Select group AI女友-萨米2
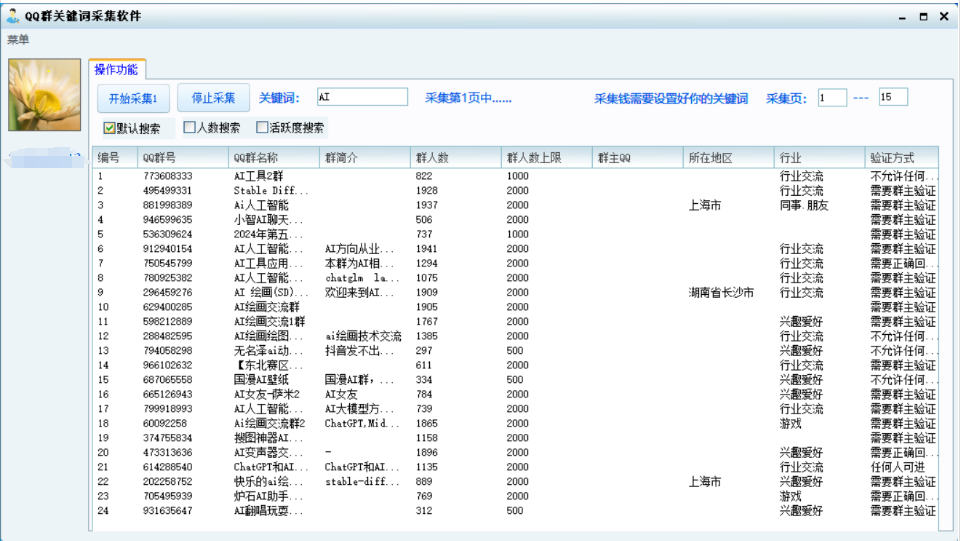960x541 pixels. coord(267,394)
